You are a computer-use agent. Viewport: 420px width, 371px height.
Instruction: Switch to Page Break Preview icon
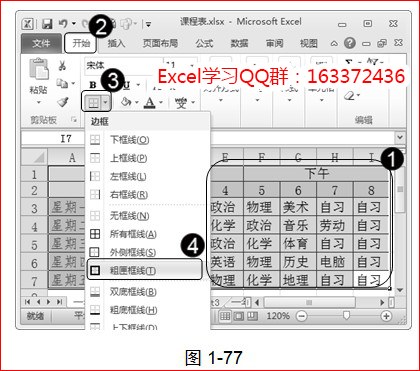252,316
